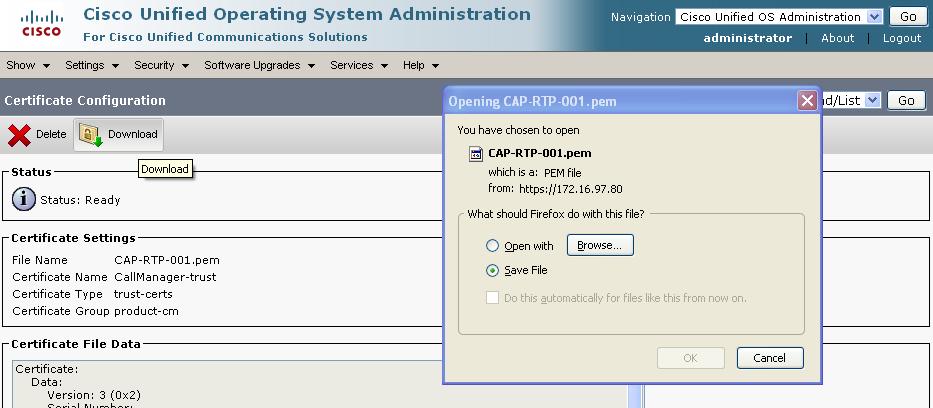
Task: Close the Opening CAP-RTP-001.pem dialog
Action: [807, 101]
